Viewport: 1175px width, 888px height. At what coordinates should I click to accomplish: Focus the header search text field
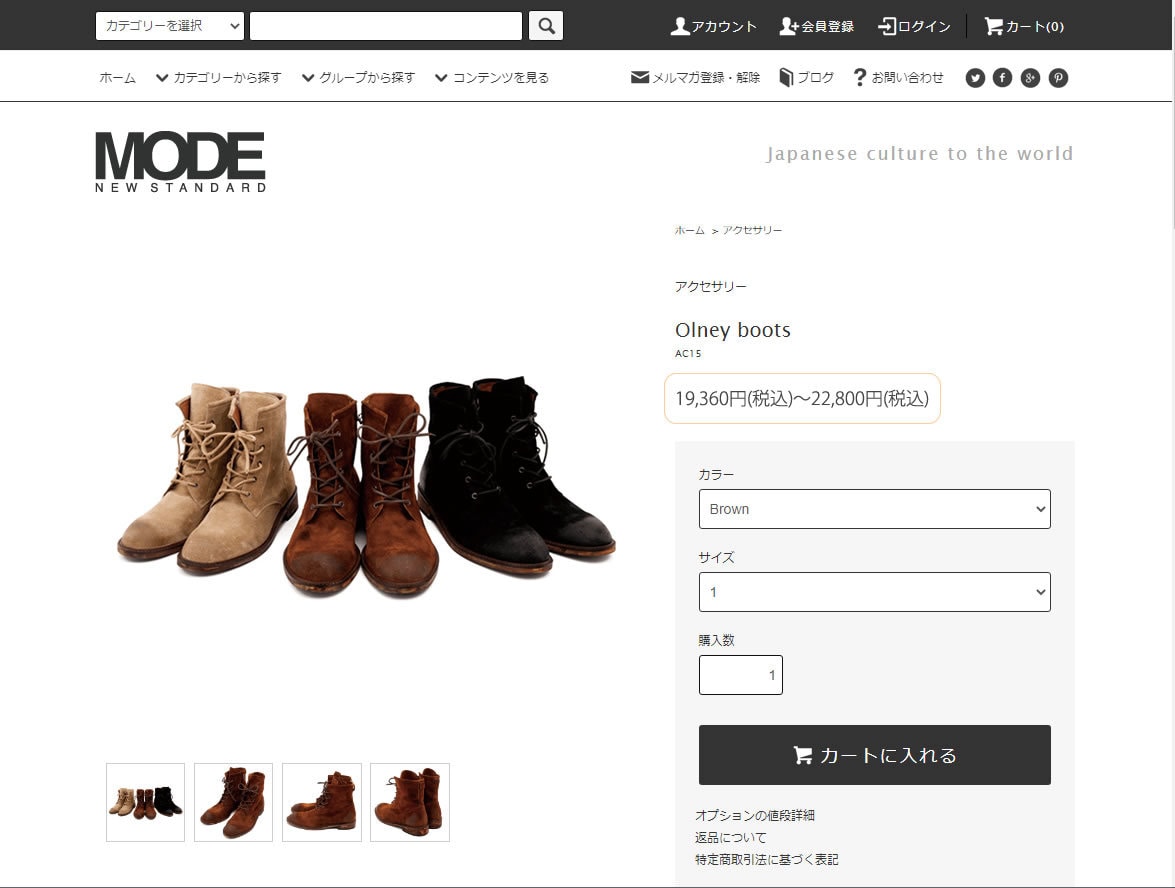coord(386,26)
